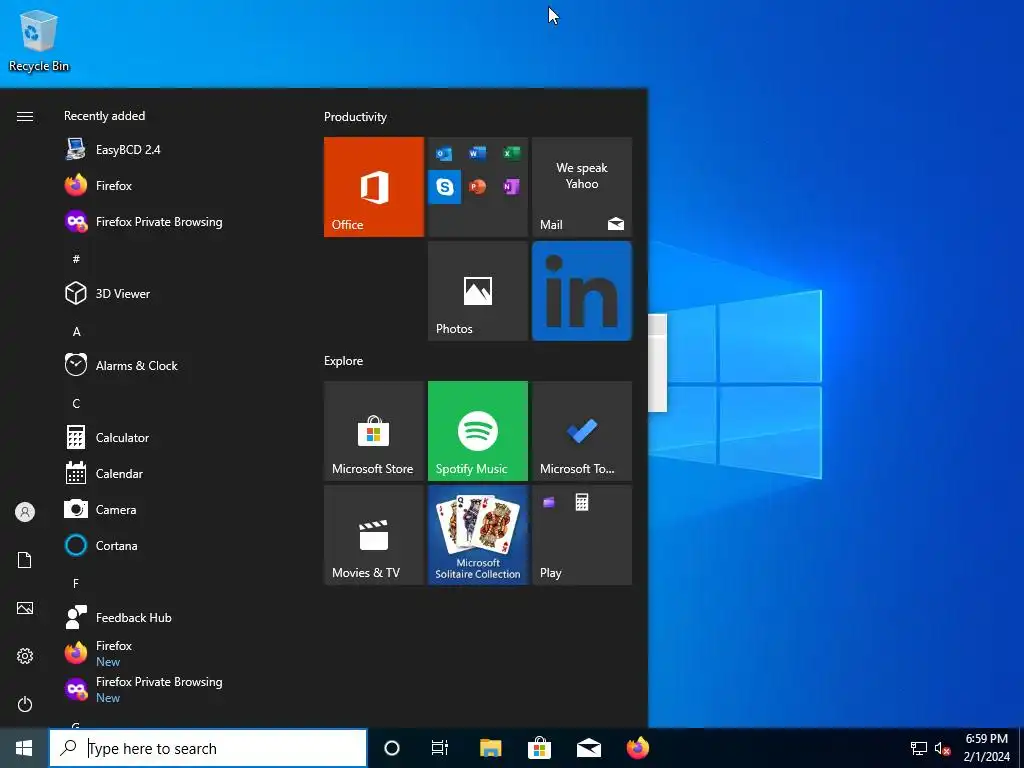
Task: Open Firefox Private Browsing under Recently added
Action: click(176, 221)
